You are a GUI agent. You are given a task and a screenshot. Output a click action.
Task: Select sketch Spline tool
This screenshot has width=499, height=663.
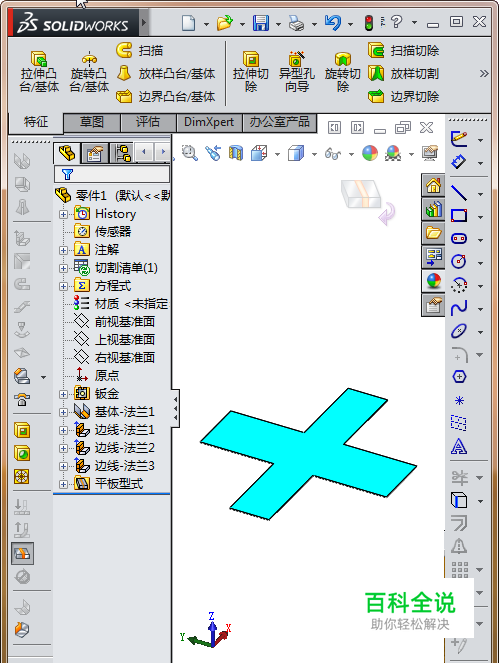tap(459, 308)
